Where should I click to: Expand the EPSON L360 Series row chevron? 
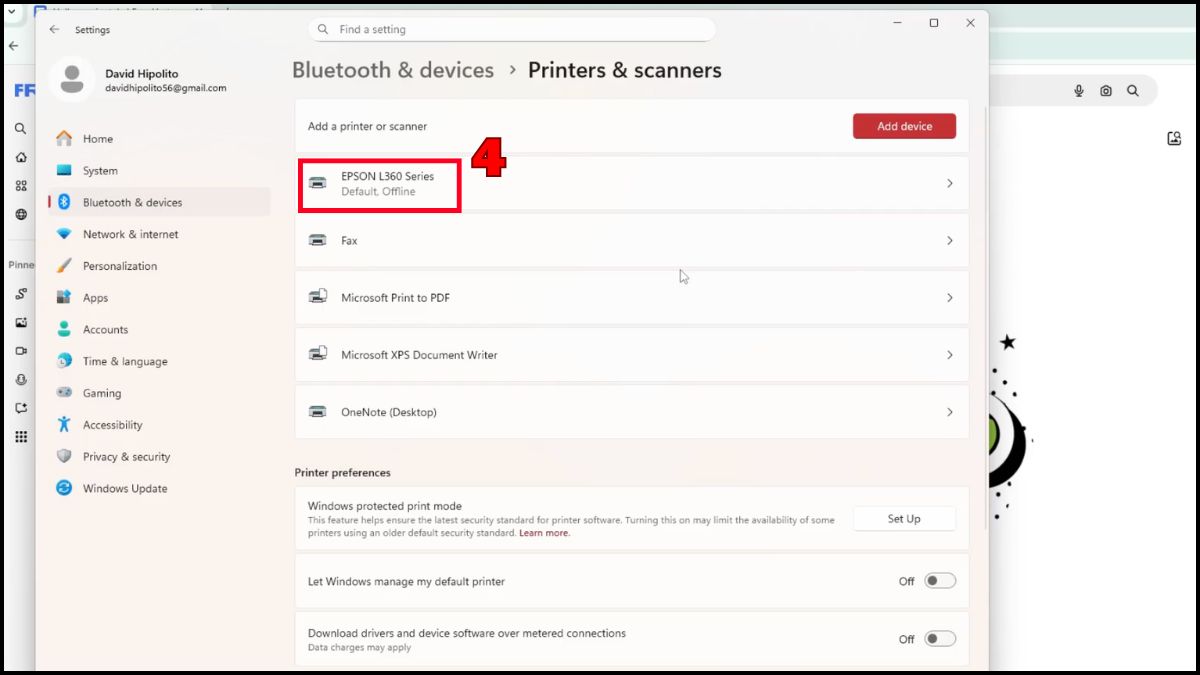(950, 183)
